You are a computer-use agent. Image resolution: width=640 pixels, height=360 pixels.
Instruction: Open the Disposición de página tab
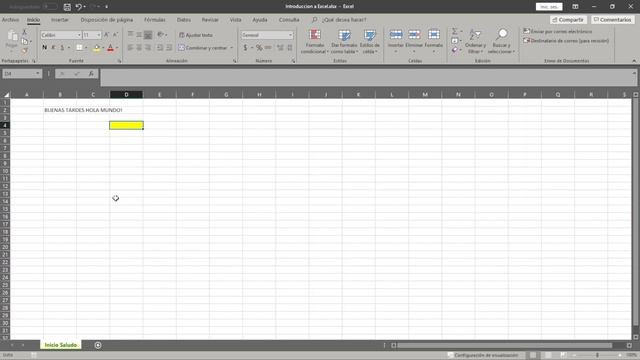coord(107,20)
